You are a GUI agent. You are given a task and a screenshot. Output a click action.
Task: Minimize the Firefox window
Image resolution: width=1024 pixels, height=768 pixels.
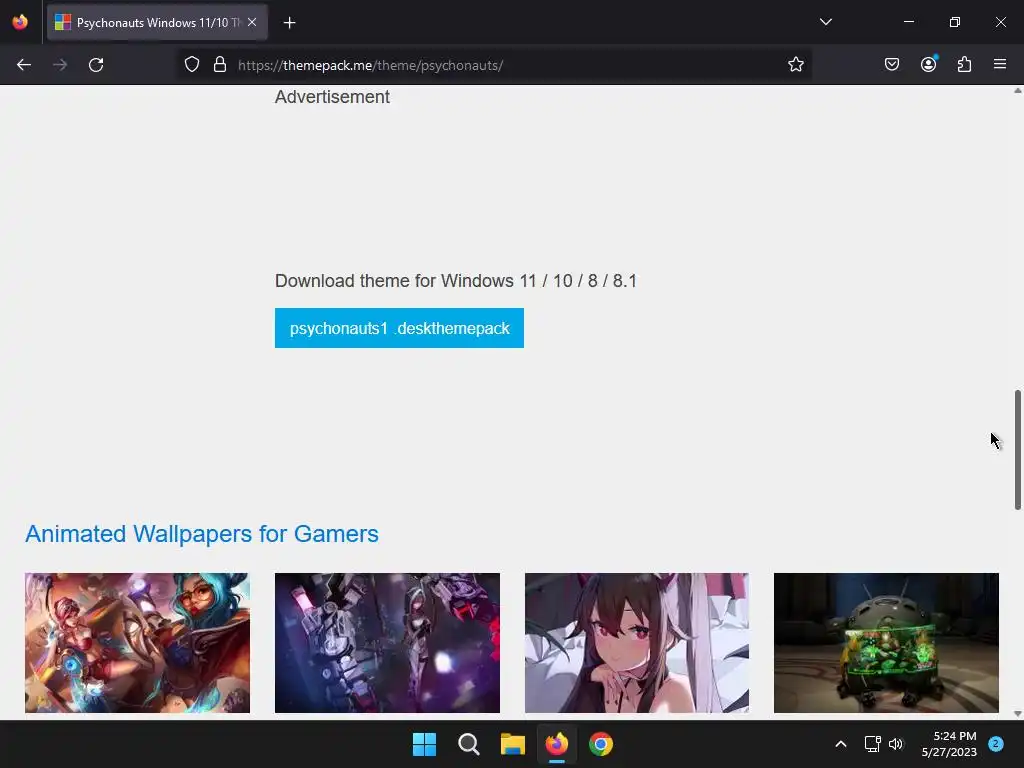click(908, 22)
